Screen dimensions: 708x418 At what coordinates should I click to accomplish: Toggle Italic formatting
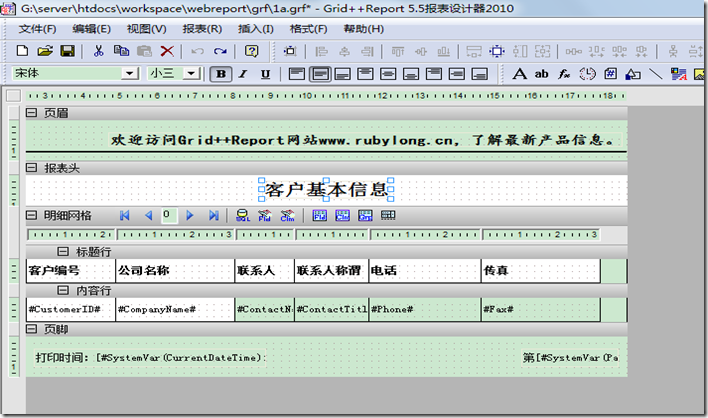click(243, 74)
